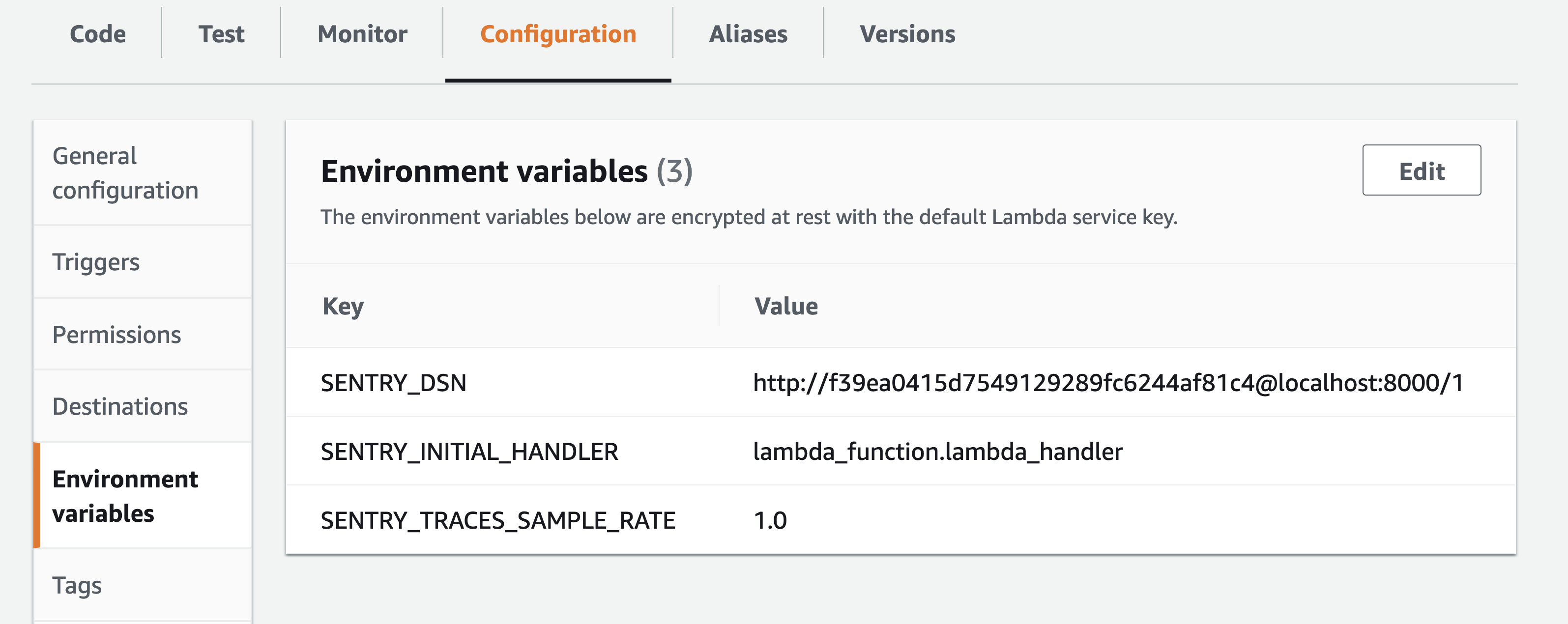Click the lambda_function.lambda_handler value
This screenshot has width=1568, height=624.
(937, 451)
